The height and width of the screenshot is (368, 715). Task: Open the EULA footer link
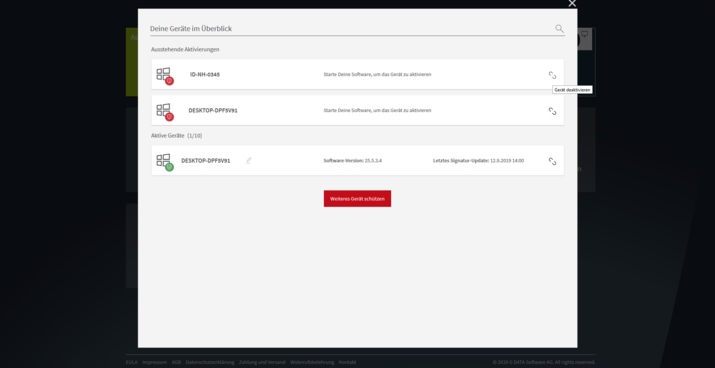[132, 362]
